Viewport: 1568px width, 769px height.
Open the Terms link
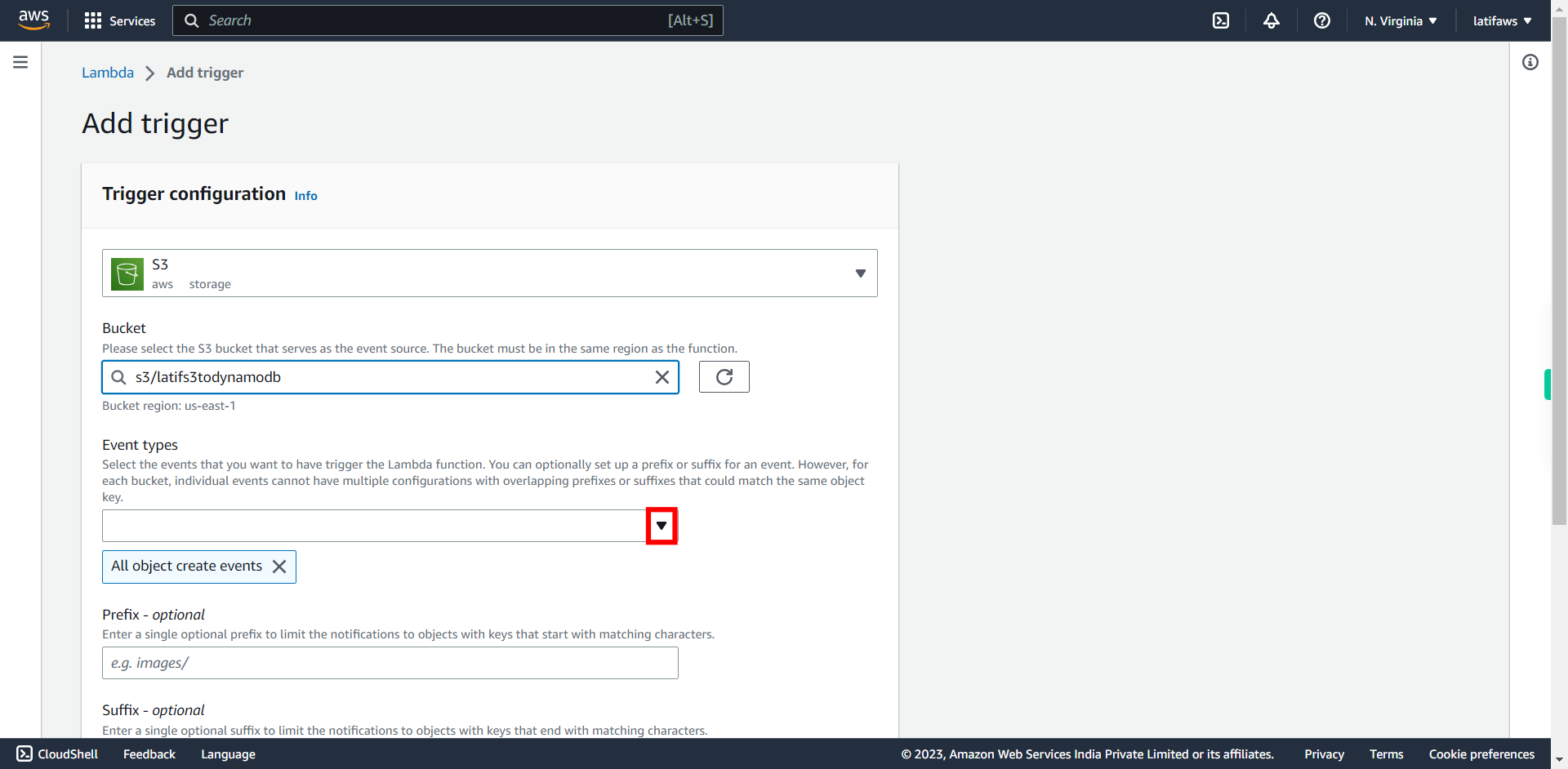(x=1387, y=754)
